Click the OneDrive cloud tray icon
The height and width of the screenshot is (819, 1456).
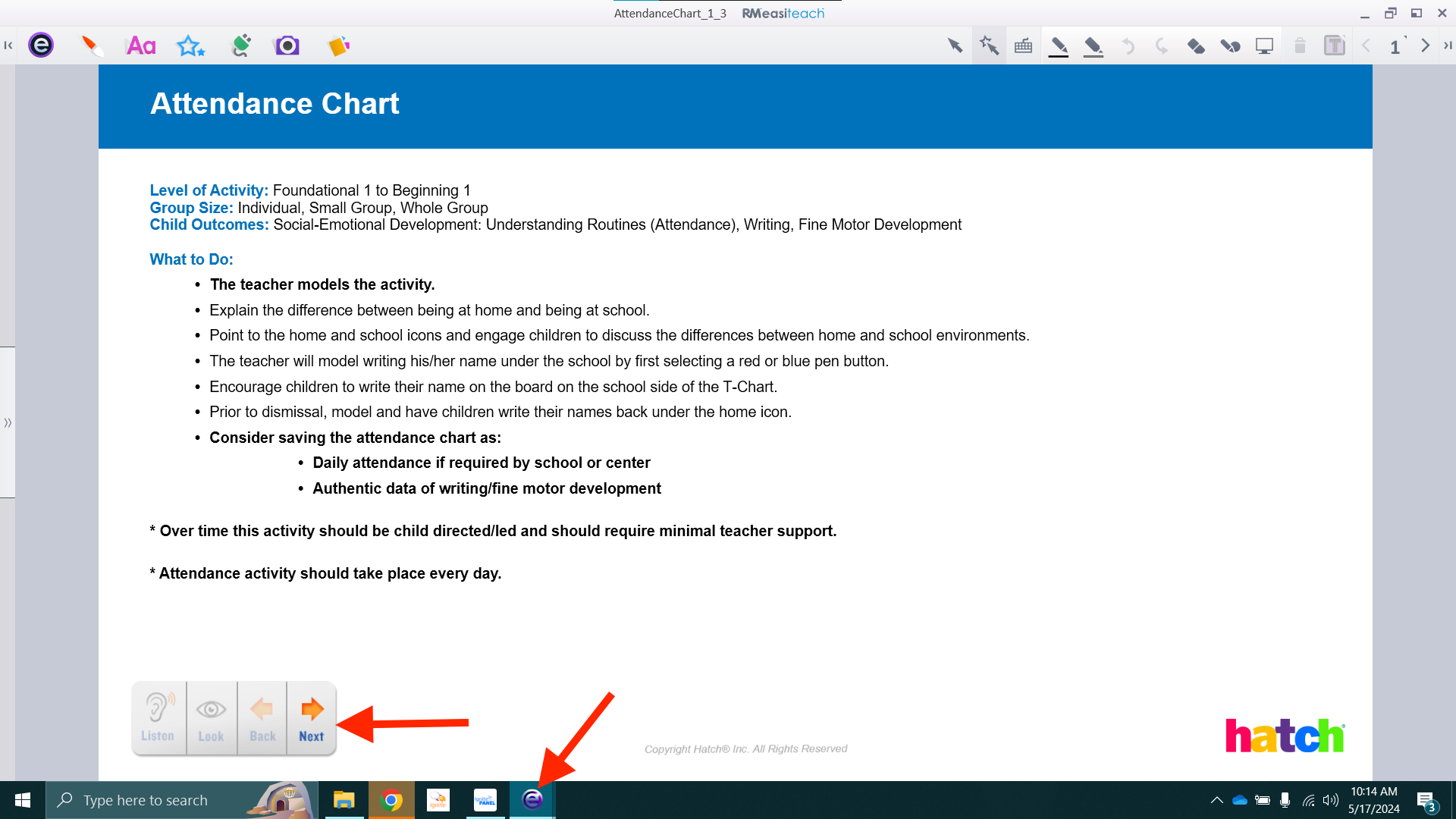pyautogui.click(x=1240, y=800)
